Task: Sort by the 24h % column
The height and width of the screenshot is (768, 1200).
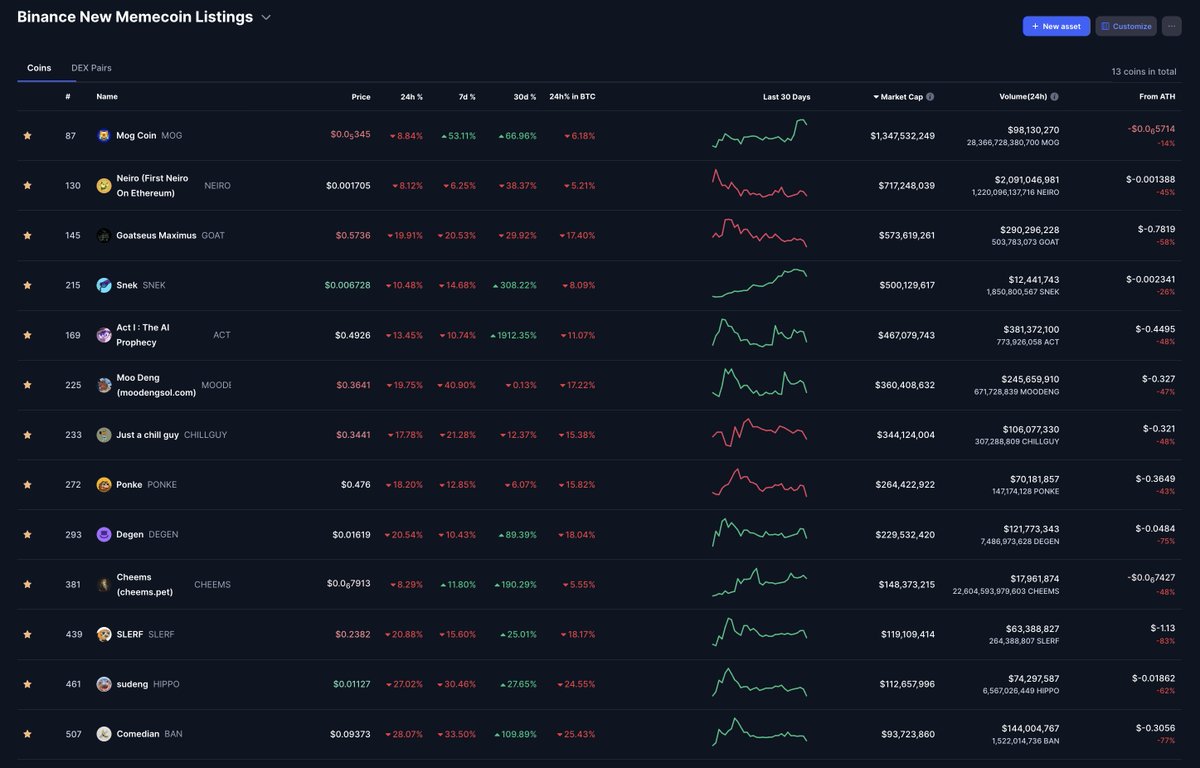Action: click(x=411, y=97)
